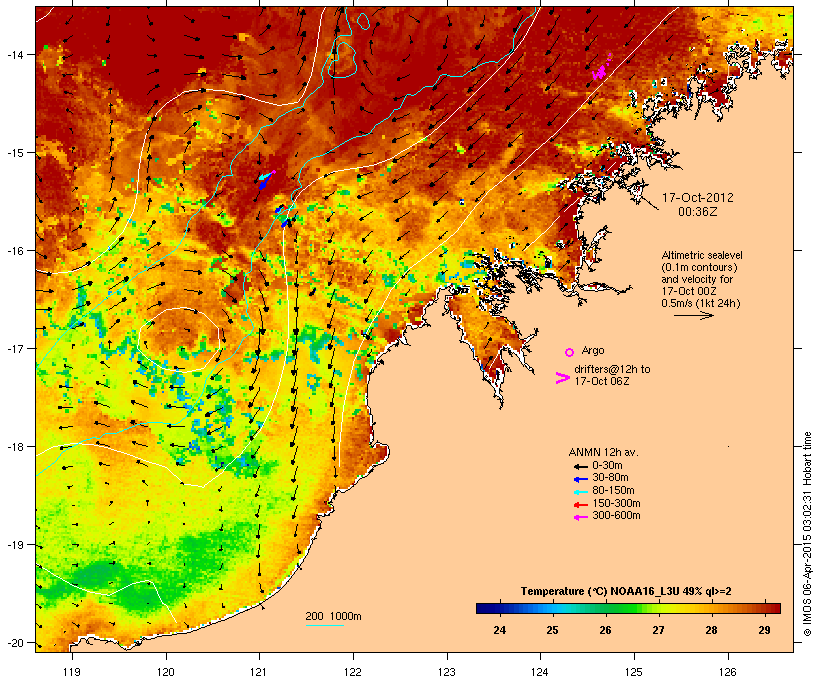This screenshot has width=820, height=680.
Task: Click the cyan 200 1000m isobath legend line
Action: (324, 625)
